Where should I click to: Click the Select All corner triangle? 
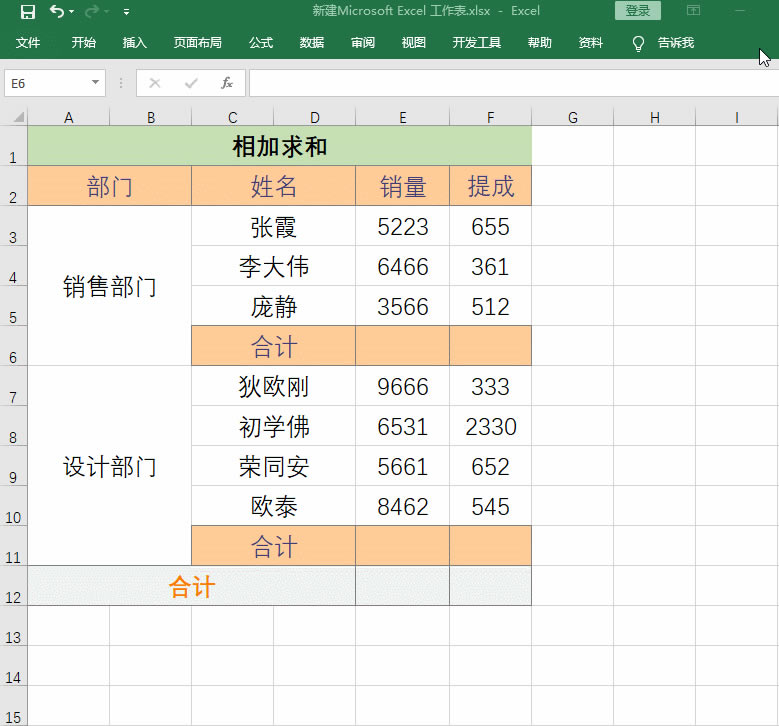19,118
